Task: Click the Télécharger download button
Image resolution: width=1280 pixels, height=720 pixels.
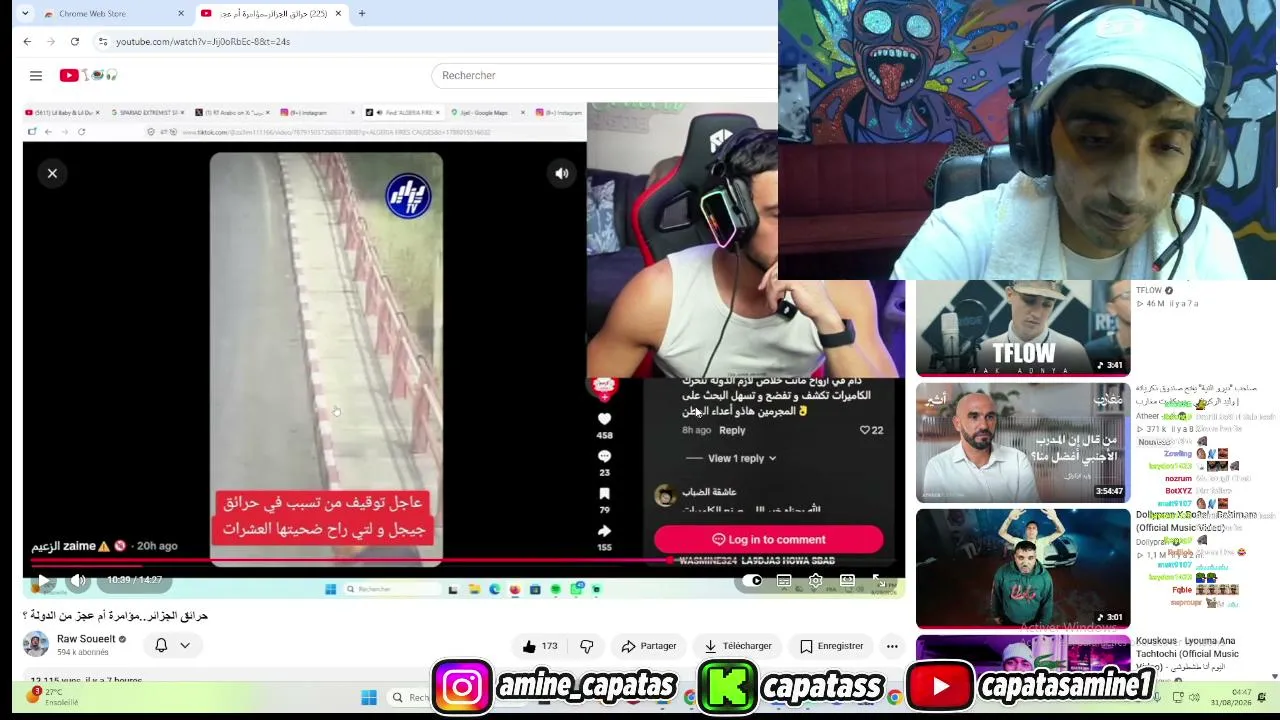Action: 738,646
